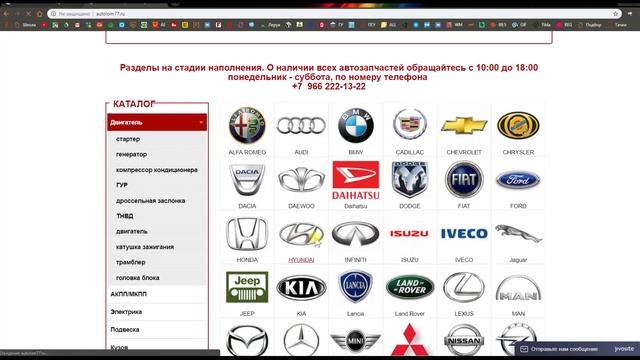Screen dimensions: 640x360
Task: Open the MINI winged logo
Action: (356, 340)
